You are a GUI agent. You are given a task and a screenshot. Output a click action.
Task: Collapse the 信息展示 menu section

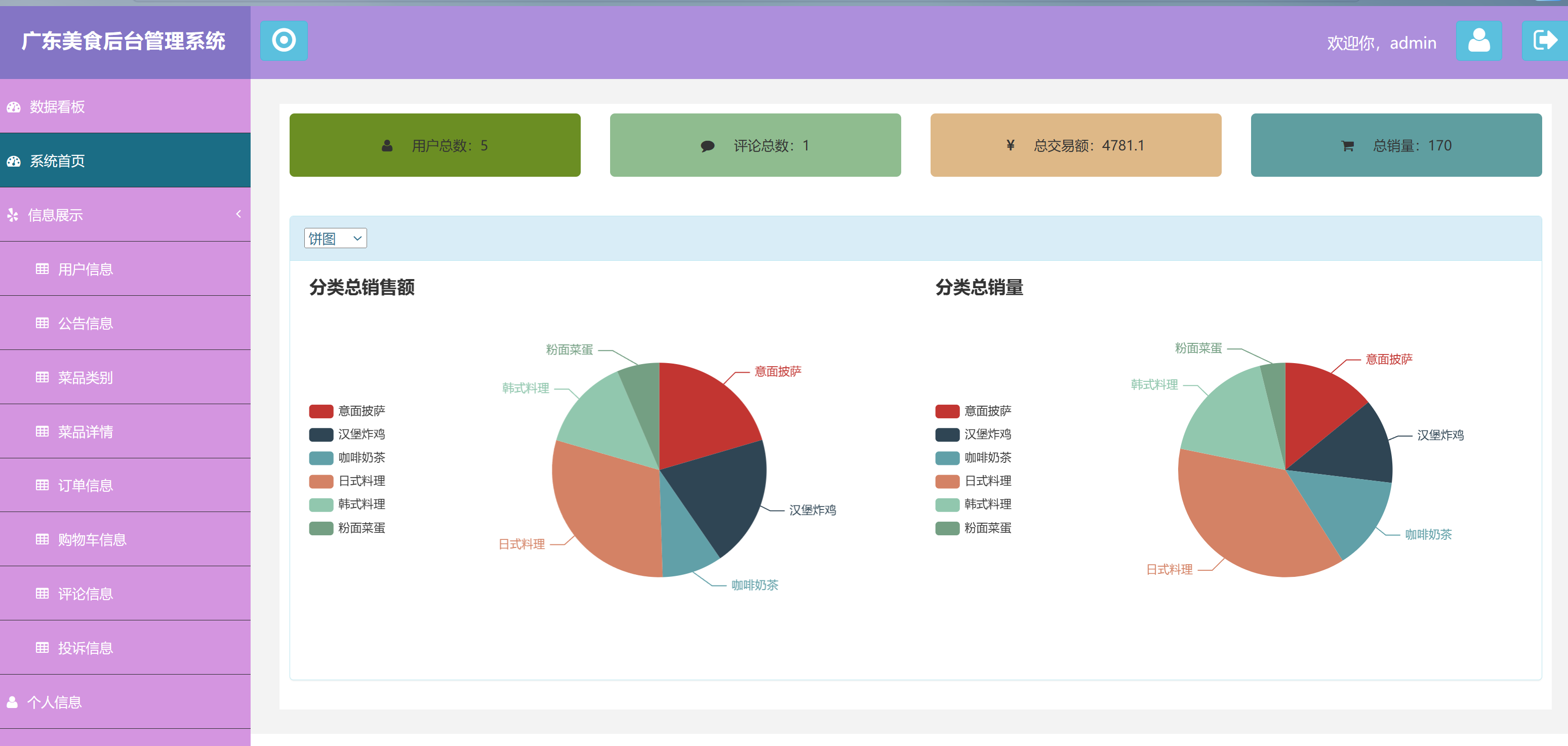(x=238, y=214)
